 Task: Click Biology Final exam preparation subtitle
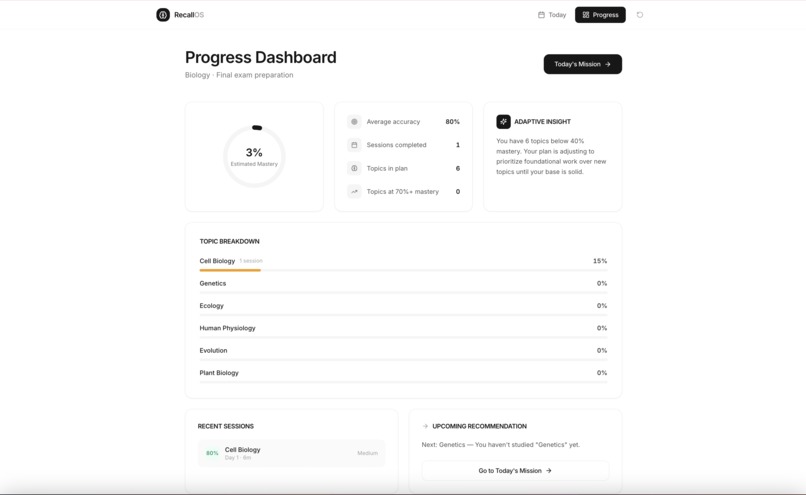pyautogui.click(x=239, y=75)
